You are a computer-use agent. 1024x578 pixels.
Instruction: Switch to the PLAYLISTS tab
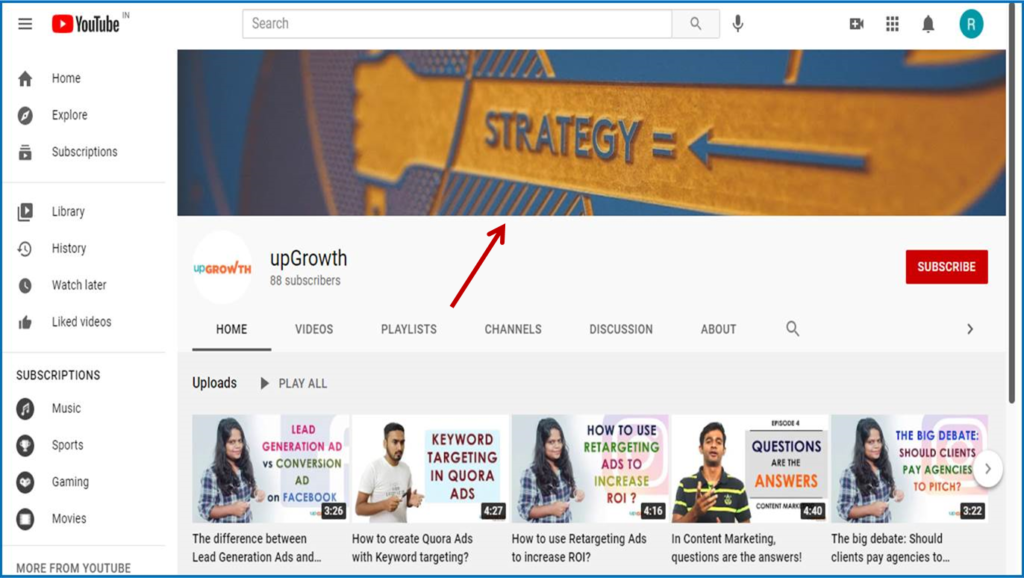tap(409, 329)
